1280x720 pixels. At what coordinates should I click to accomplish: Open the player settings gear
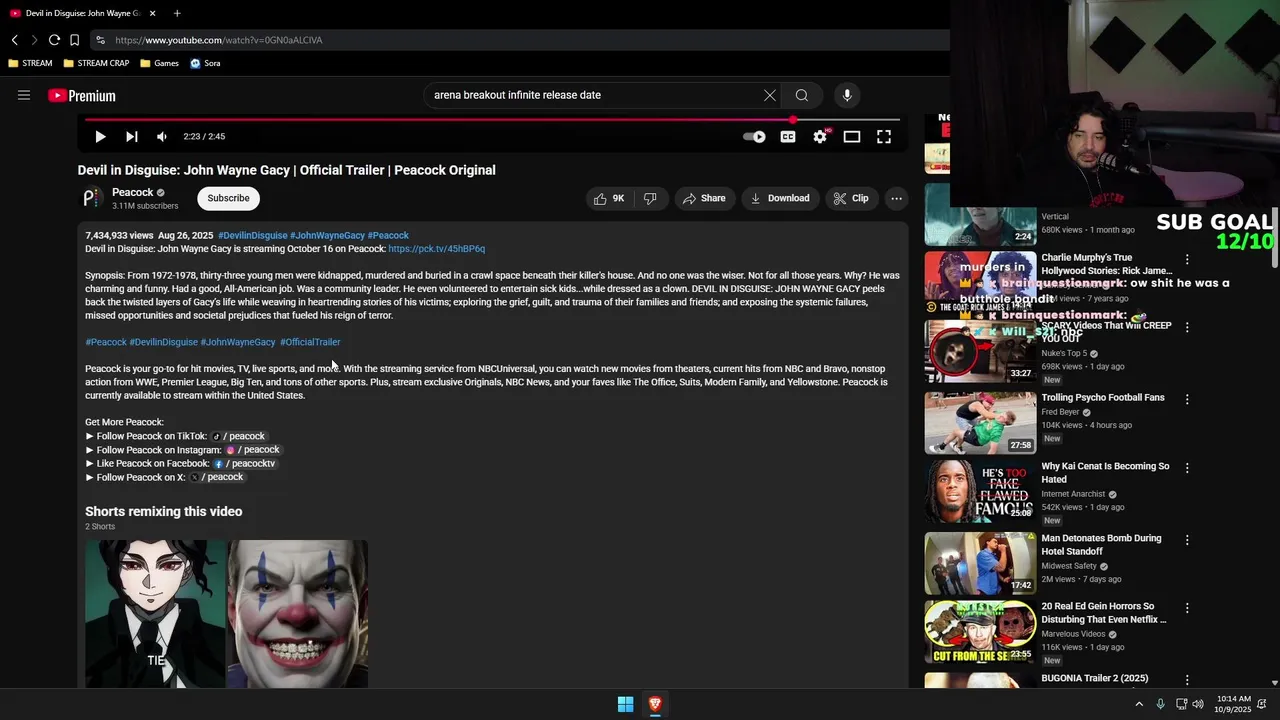coord(820,137)
